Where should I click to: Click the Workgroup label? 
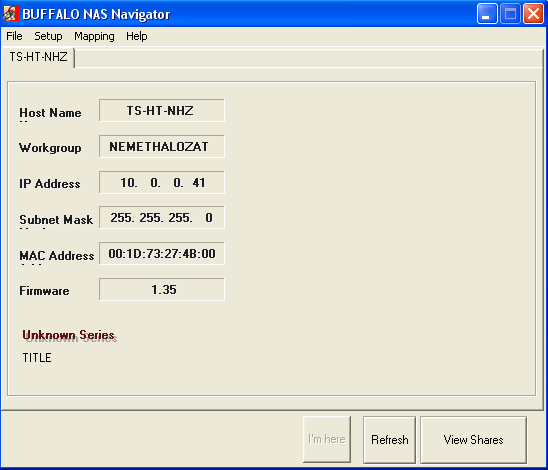[50, 148]
